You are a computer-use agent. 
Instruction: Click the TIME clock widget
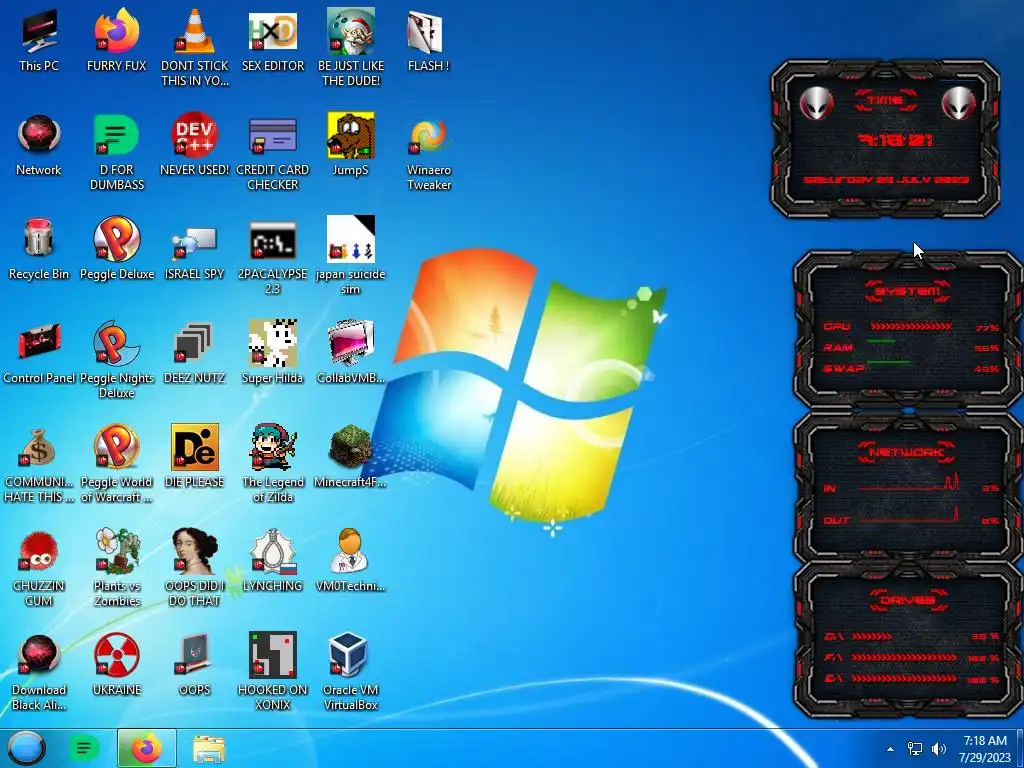886,139
